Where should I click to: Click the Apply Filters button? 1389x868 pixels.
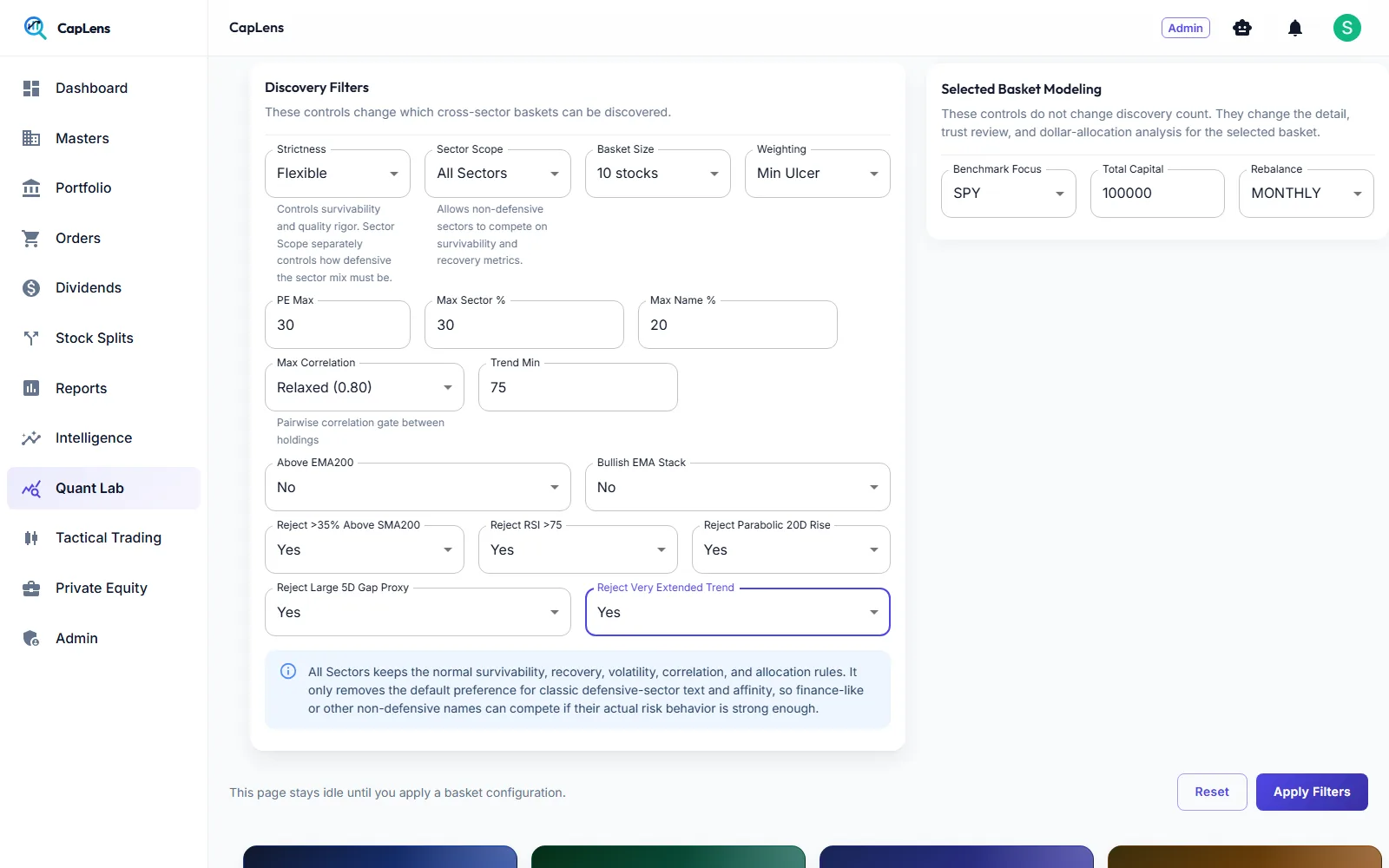click(x=1312, y=792)
